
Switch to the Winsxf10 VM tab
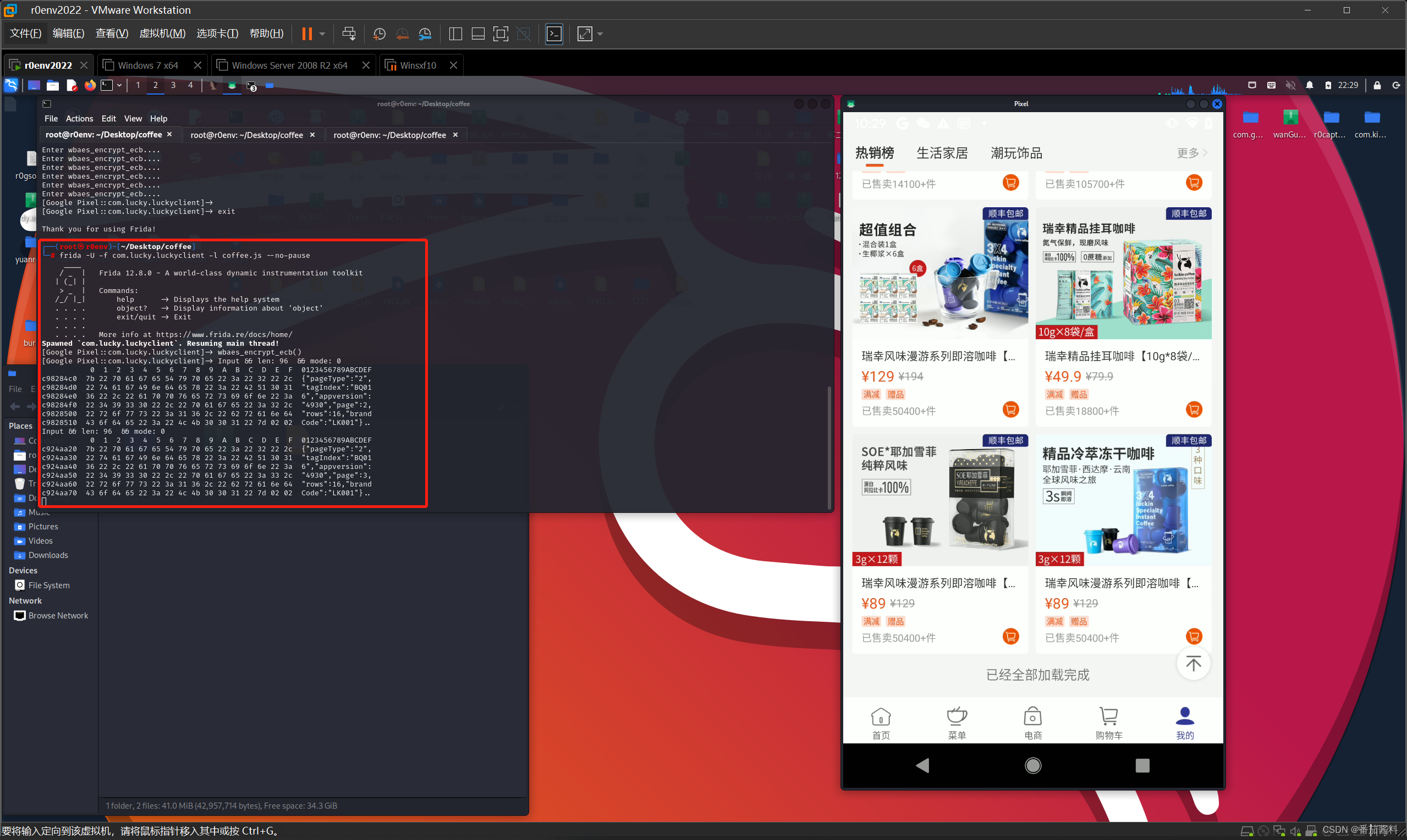[418, 65]
